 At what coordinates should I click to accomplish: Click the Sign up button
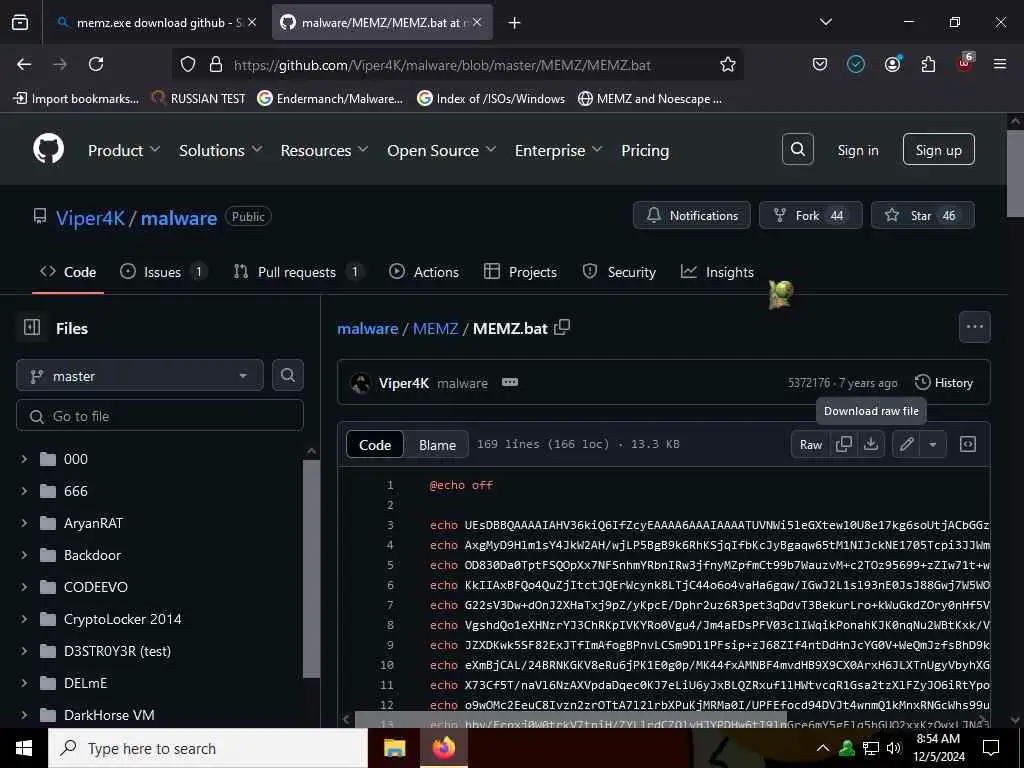[938, 150]
